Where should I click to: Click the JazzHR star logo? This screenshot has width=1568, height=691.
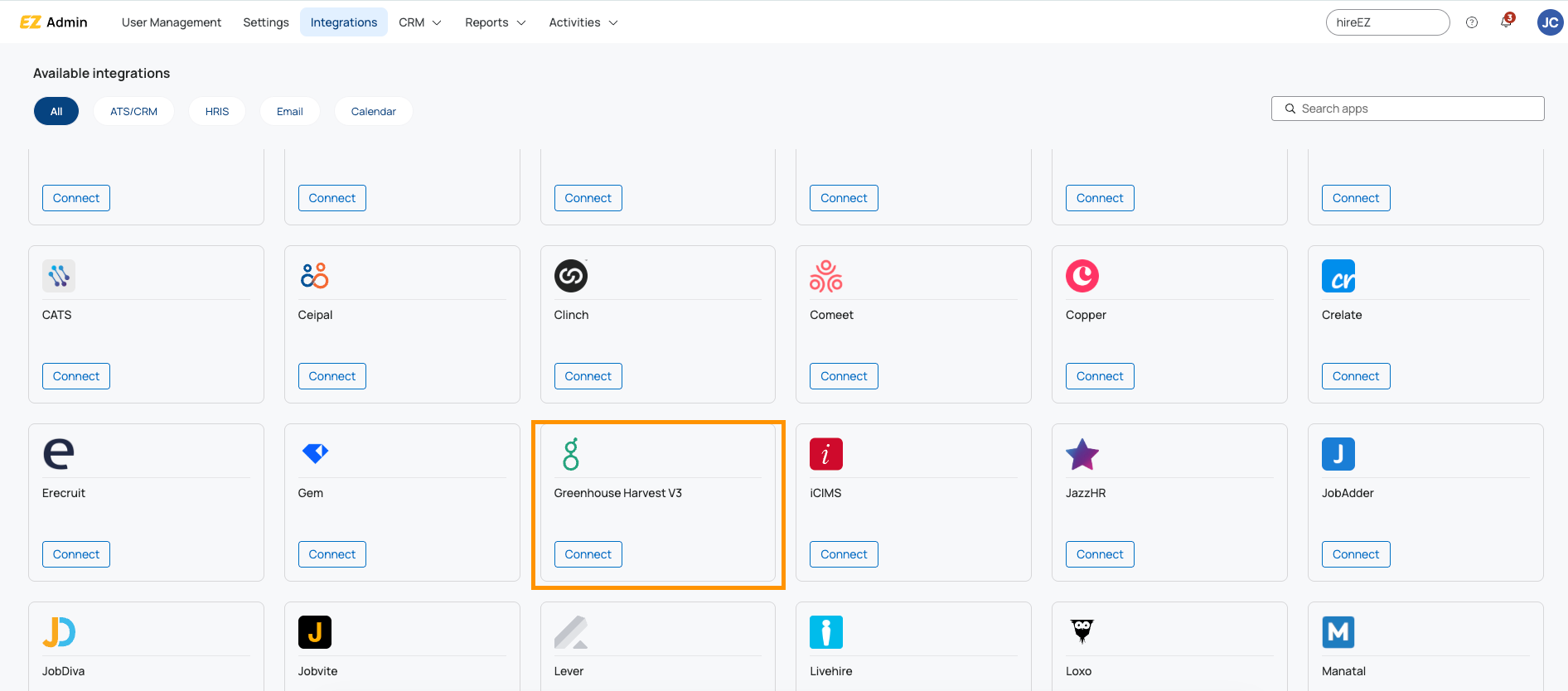pyautogui.click(x=1082, y=454)
